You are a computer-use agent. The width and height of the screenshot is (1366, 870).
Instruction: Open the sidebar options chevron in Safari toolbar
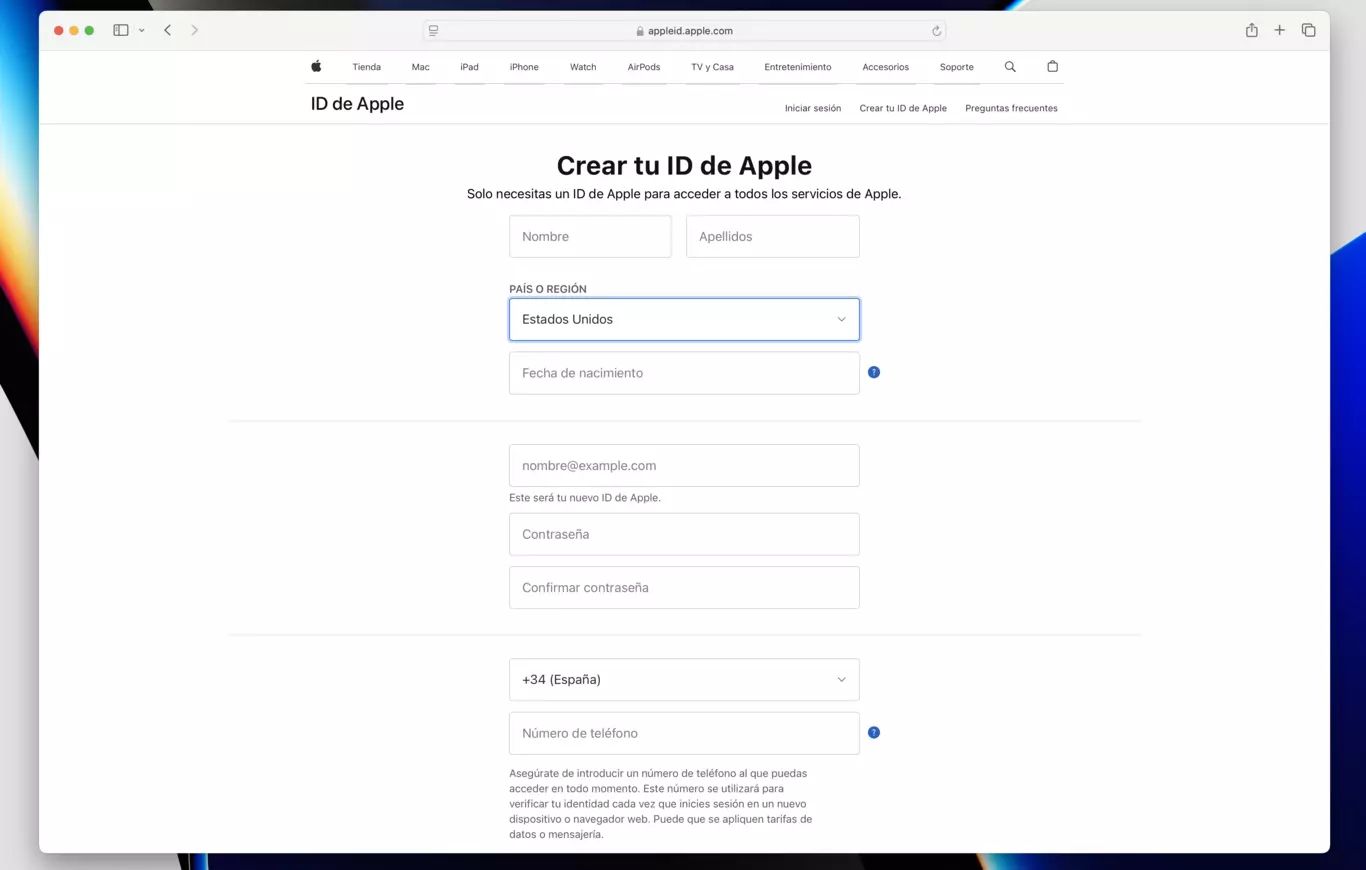tap(141, 31)
